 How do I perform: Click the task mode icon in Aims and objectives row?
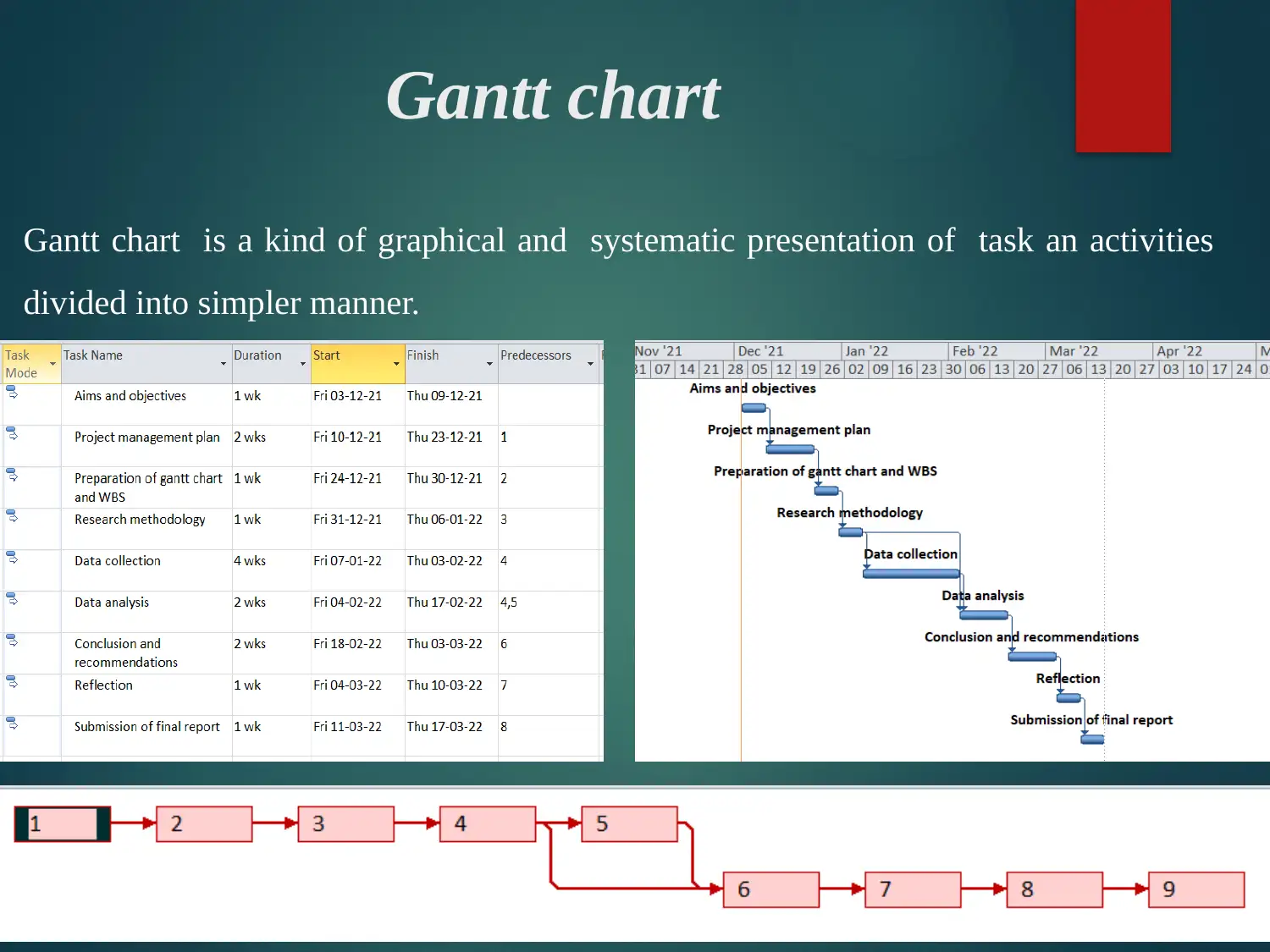click(12, 392)
